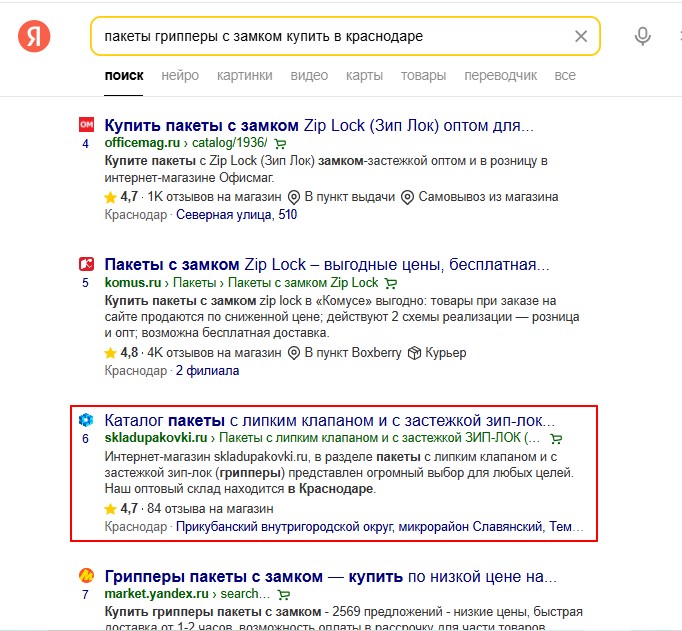This screenshot has height=631, width=682.
Task: Open the Купить пакеты с замком Zip Lock result
Action: tap(319, 125)
